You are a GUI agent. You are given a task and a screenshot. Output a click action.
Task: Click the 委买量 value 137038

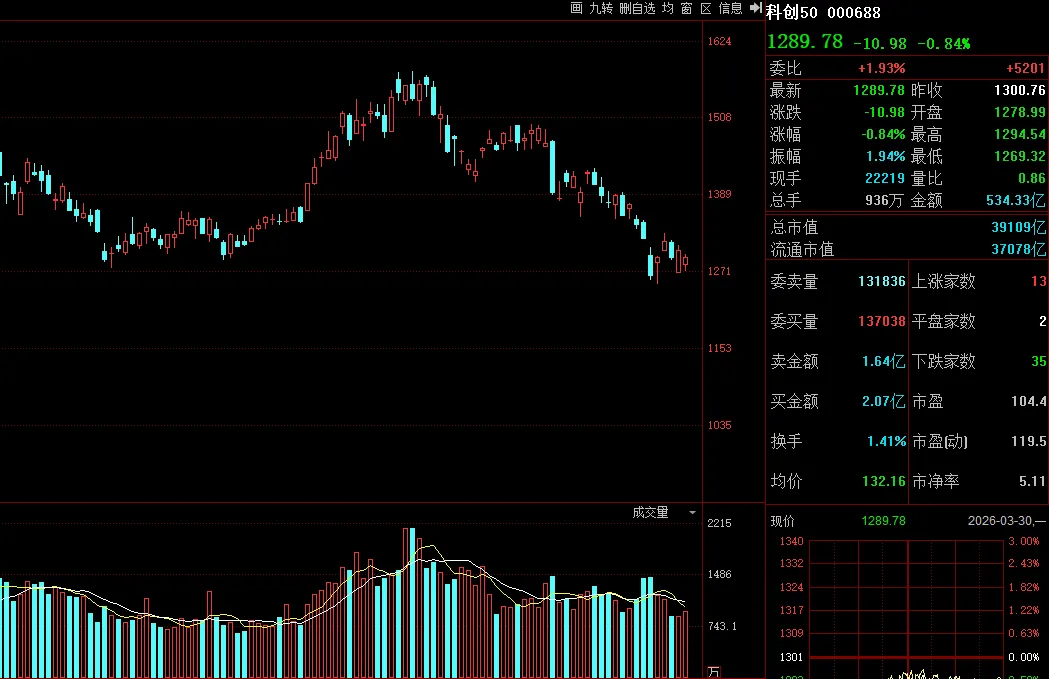click(882, 322)
